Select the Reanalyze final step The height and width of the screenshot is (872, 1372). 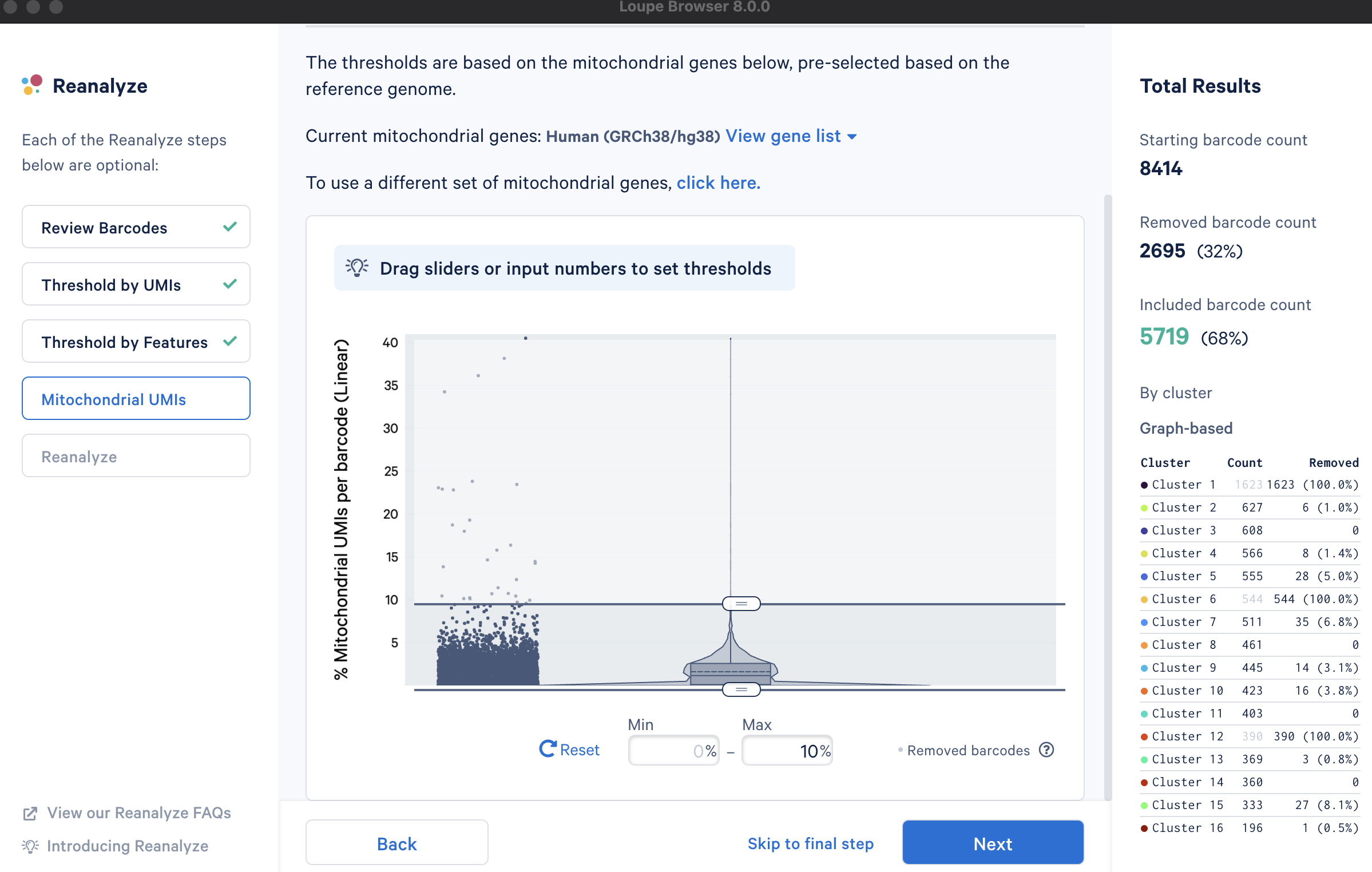(x=136, y=455)
